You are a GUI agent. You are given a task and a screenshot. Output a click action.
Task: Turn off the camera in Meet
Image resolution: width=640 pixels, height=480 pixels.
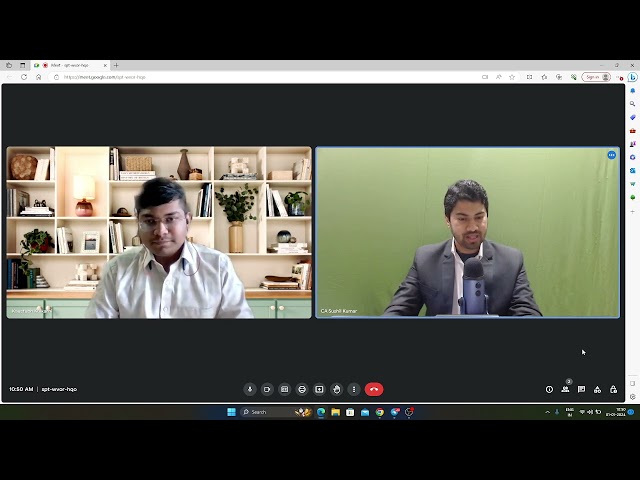[267, 389]
